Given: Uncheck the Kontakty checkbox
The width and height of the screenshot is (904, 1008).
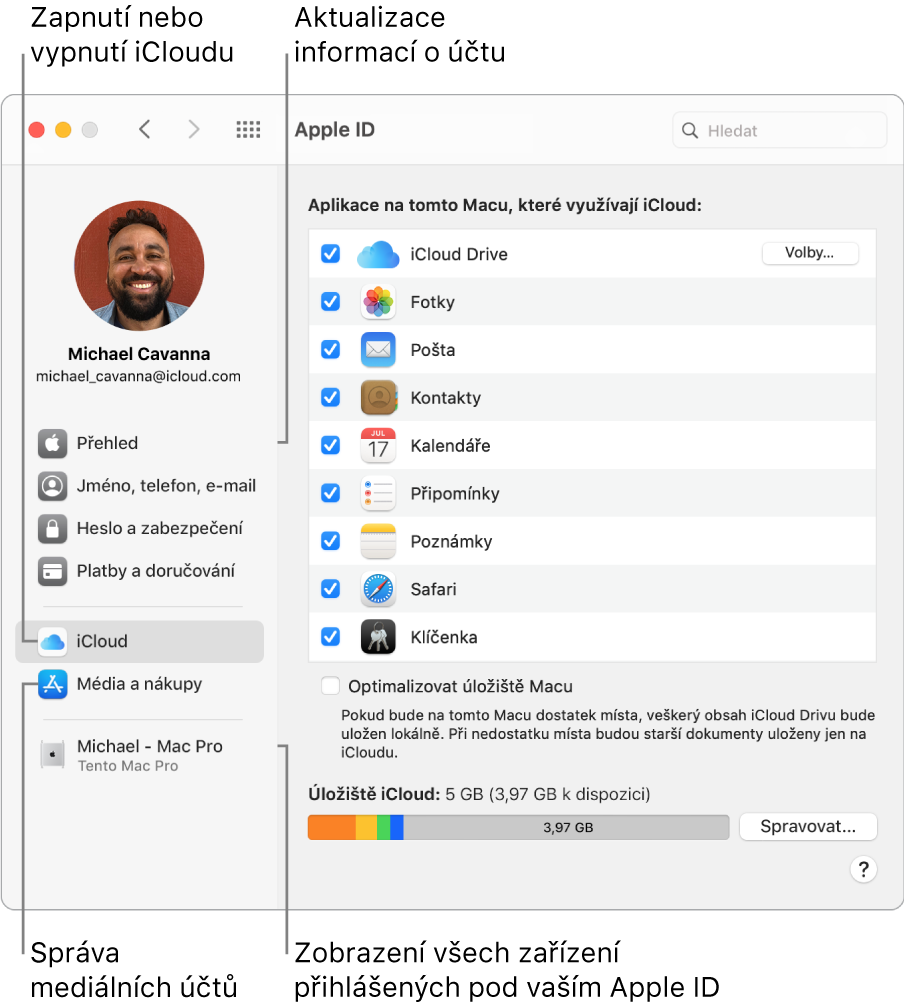Looking at the screenshot, I should pyautogui.click(x=330, y=397).
